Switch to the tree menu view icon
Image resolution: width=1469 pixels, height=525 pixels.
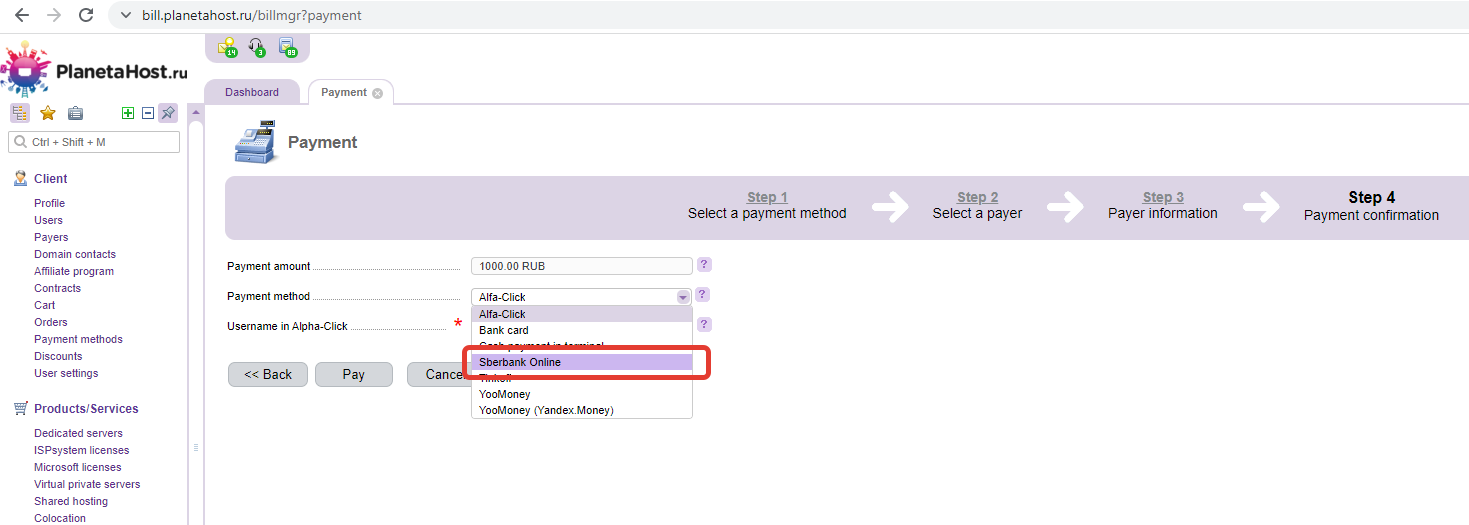(x=20, y=113)
